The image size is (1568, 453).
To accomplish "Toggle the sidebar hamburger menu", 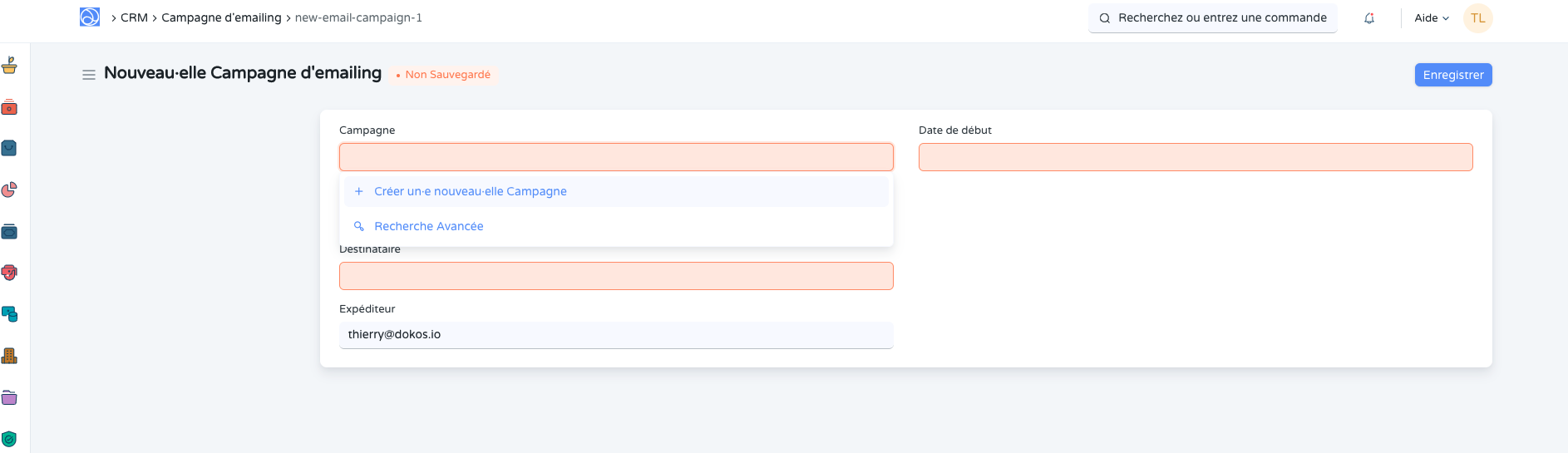I will point(89,75).
